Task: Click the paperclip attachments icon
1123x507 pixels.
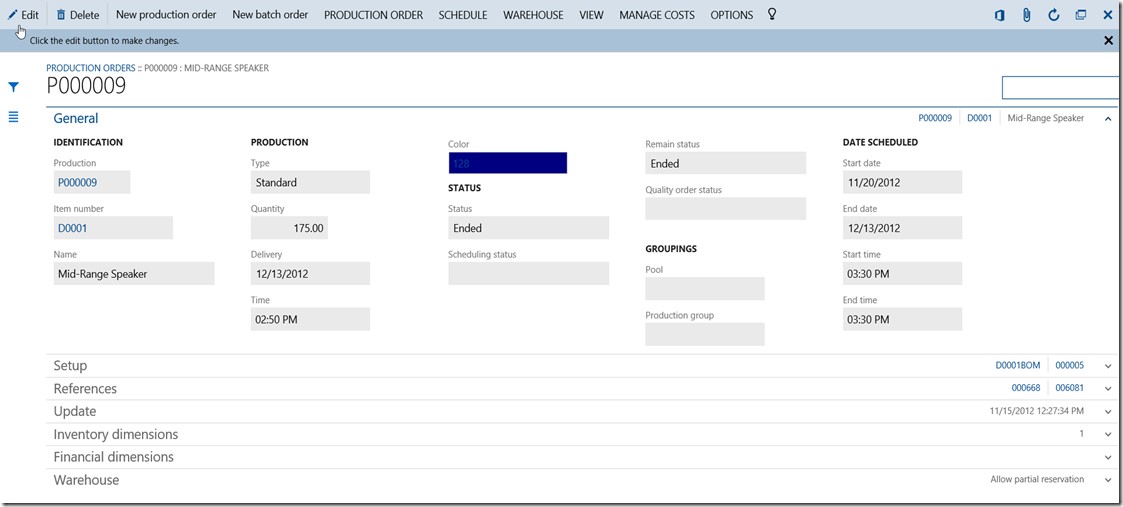Action: pos(1026,15)
